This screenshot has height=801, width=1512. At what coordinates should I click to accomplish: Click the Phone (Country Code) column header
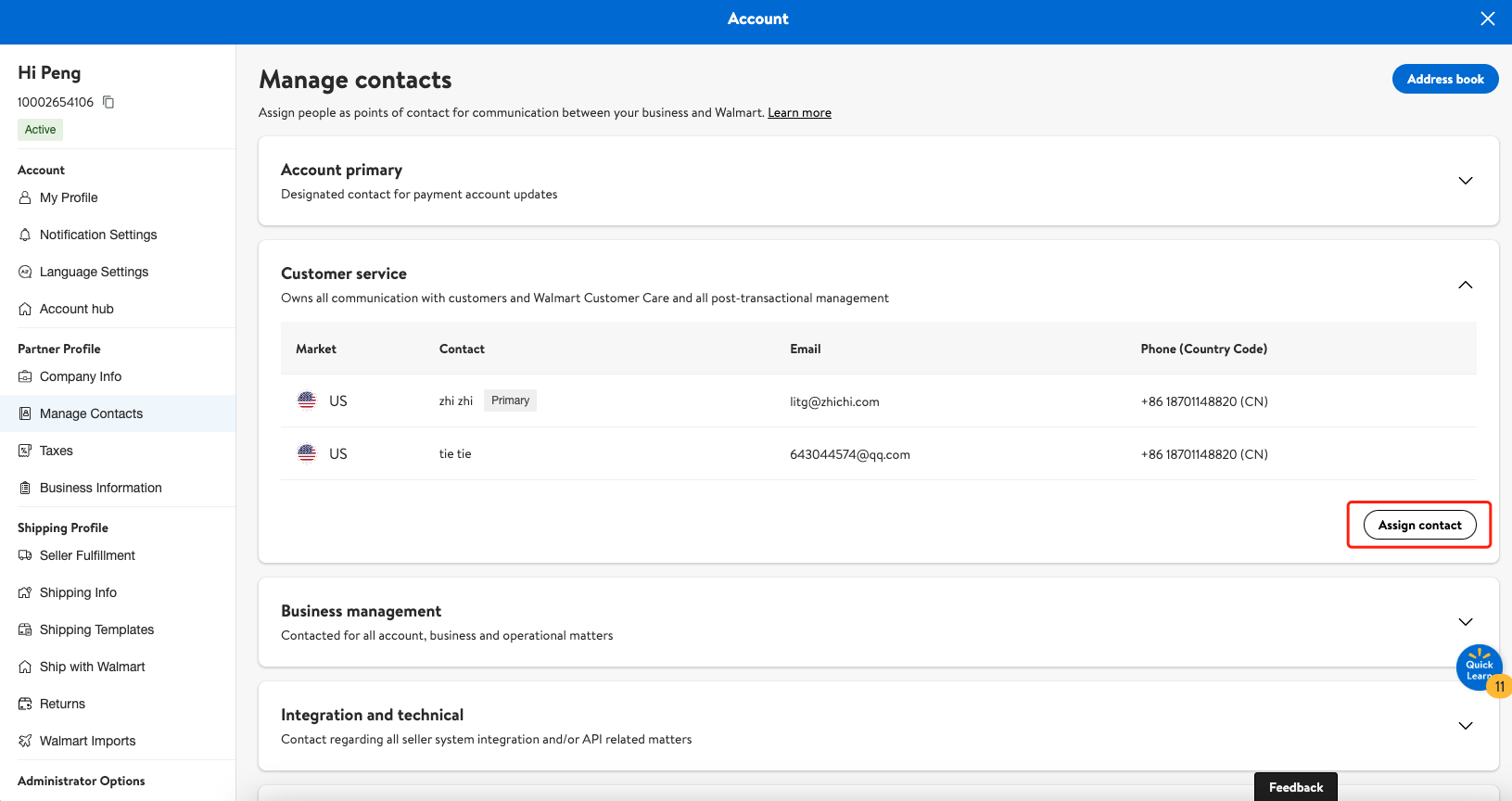[1204, 349]
